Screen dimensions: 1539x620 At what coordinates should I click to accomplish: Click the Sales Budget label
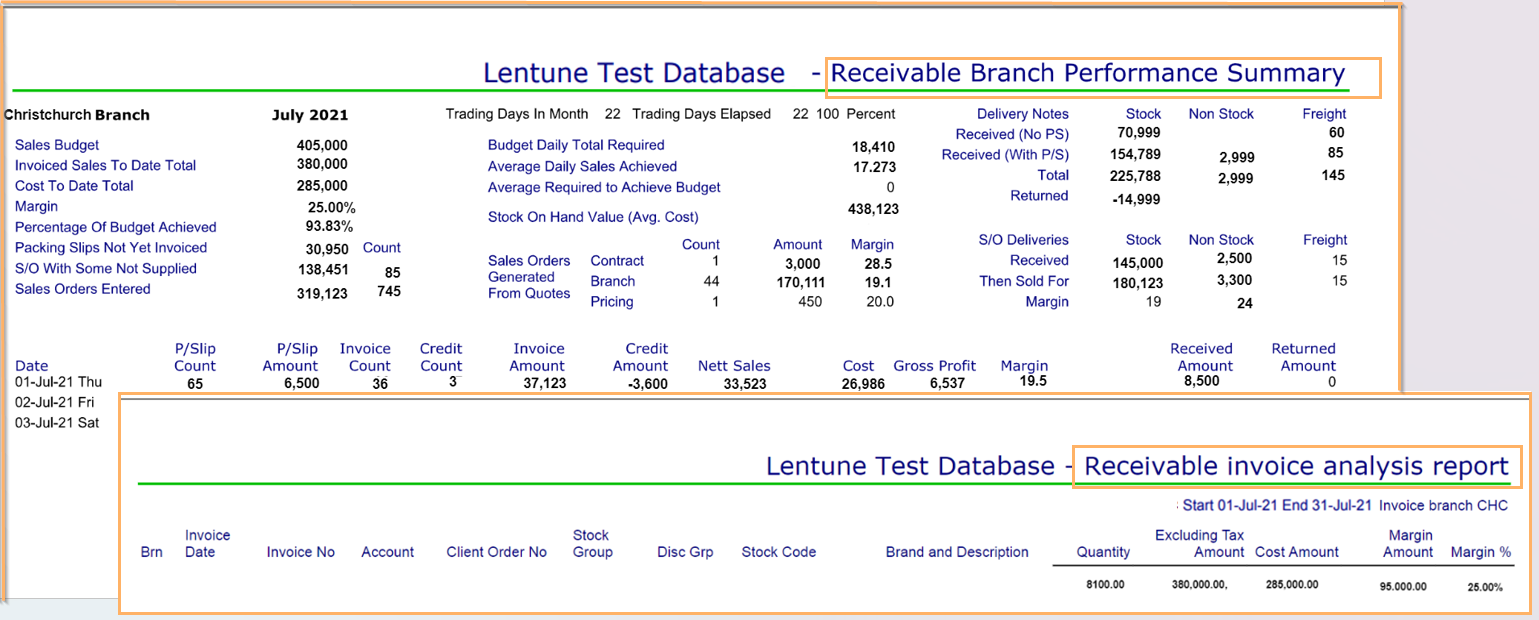pyautogui.click(x=57, y=144)
